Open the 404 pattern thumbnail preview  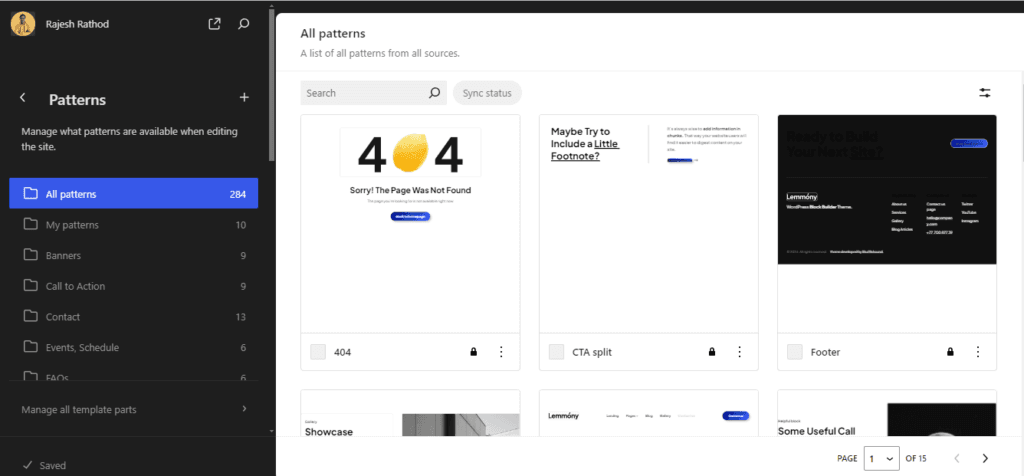point(410,223)
